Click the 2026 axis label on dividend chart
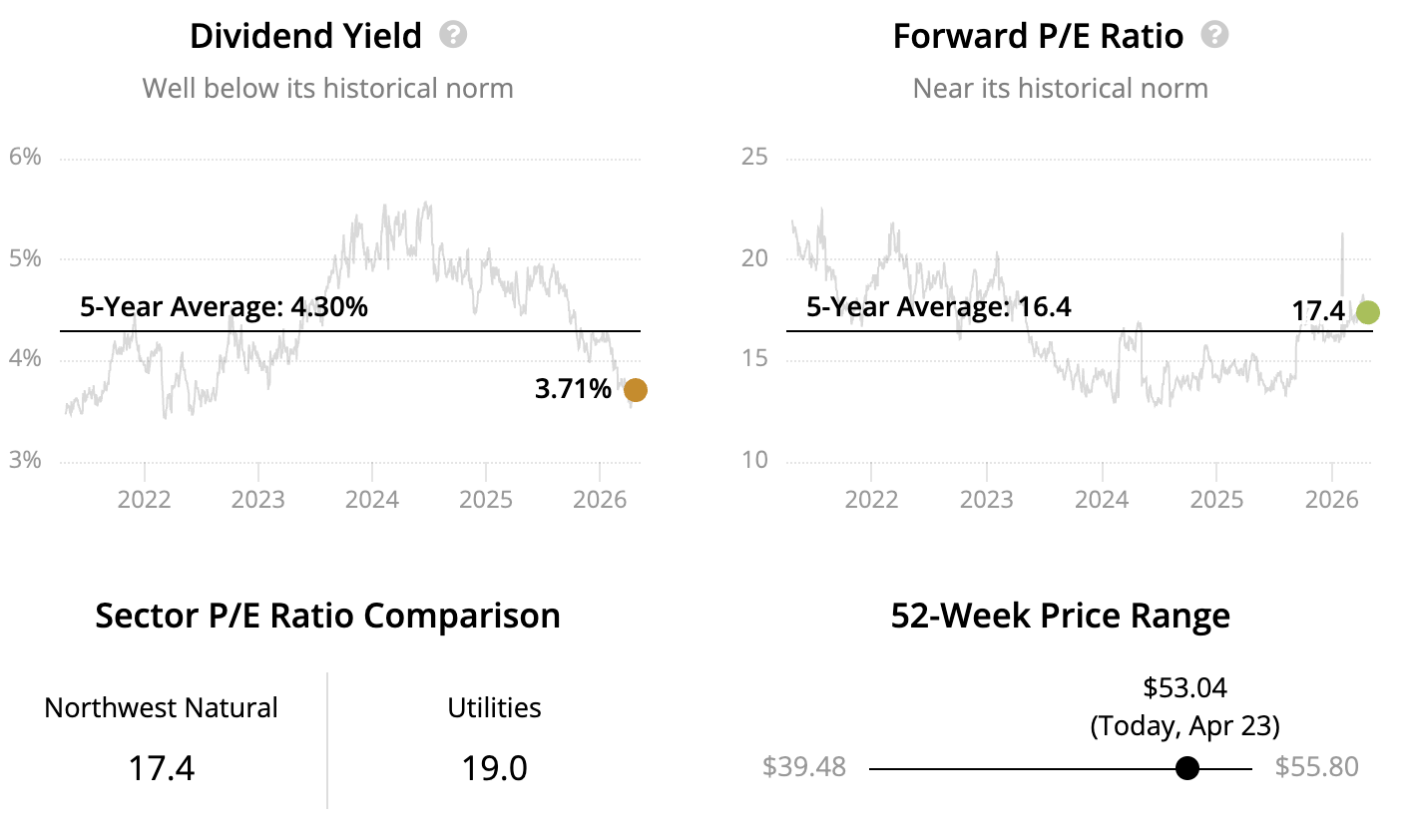The height and width of the screenshot is (840, 1411). pos(600,499)
